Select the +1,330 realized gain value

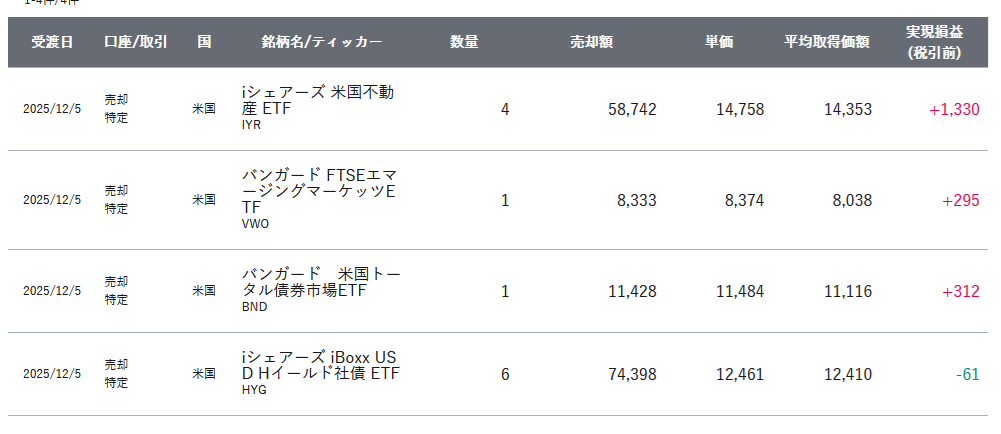click(954, 109)
